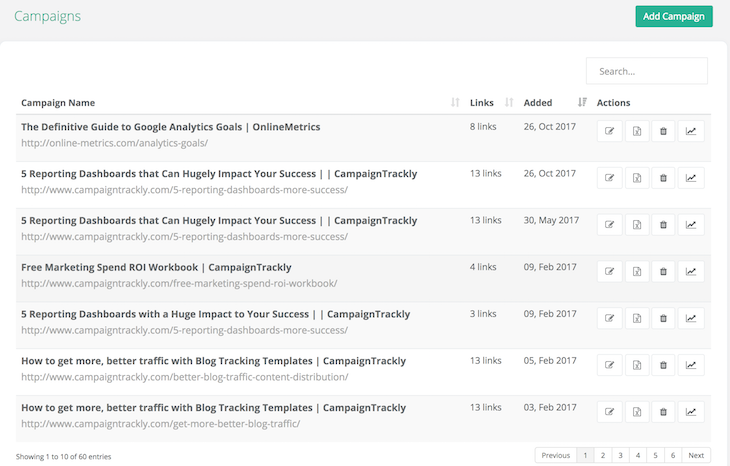The height and width of the screenshot is (466, 730).
Task: View chart for Free Marketing Spend ROI Workbook
Action: [691, 271]
